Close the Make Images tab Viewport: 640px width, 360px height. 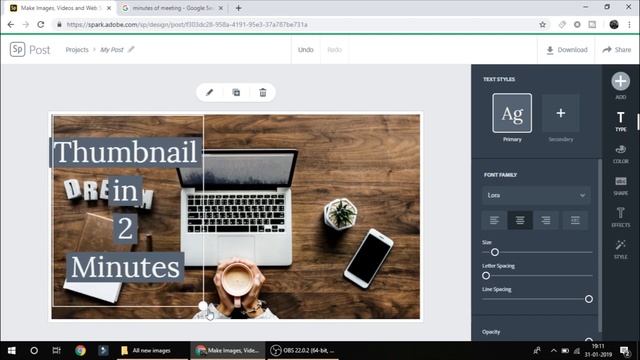109,8
